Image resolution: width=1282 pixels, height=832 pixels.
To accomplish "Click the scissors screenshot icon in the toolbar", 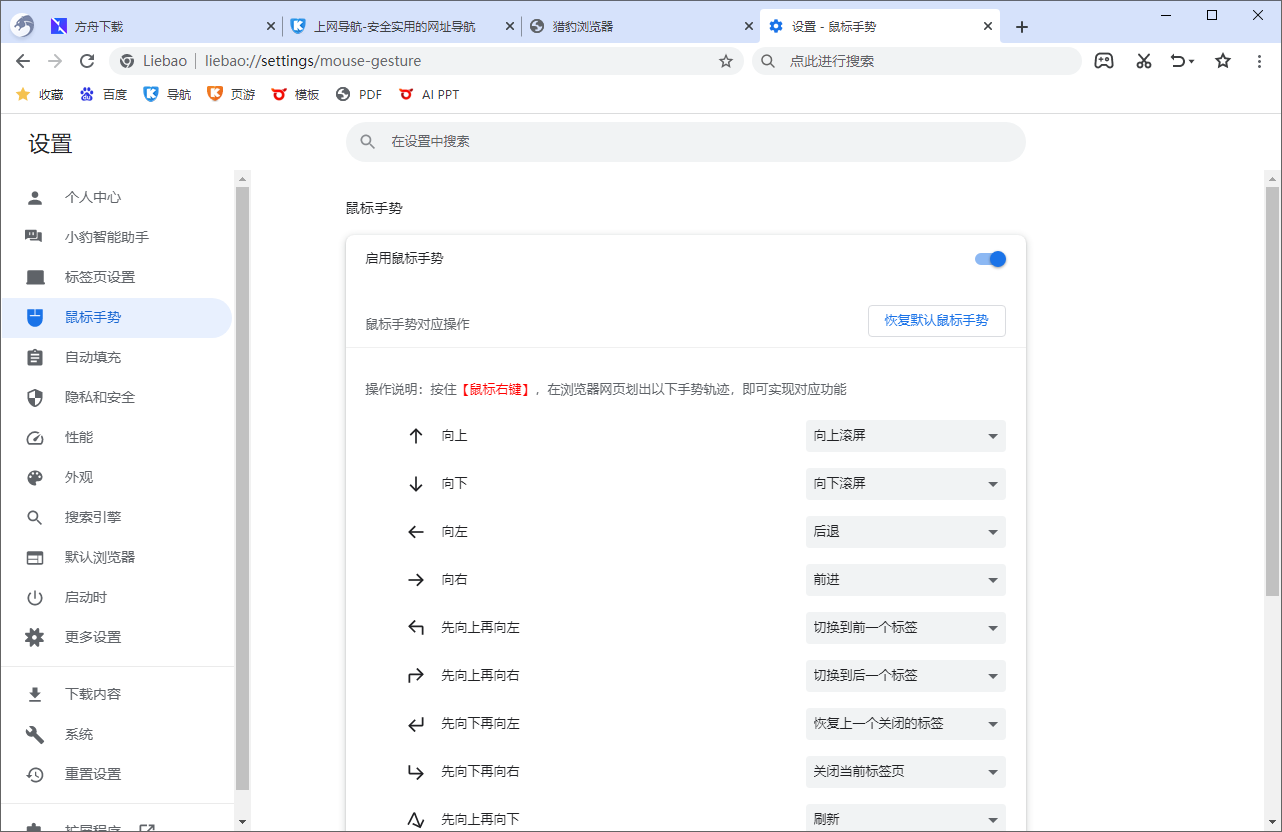I will click(1143, 61).
